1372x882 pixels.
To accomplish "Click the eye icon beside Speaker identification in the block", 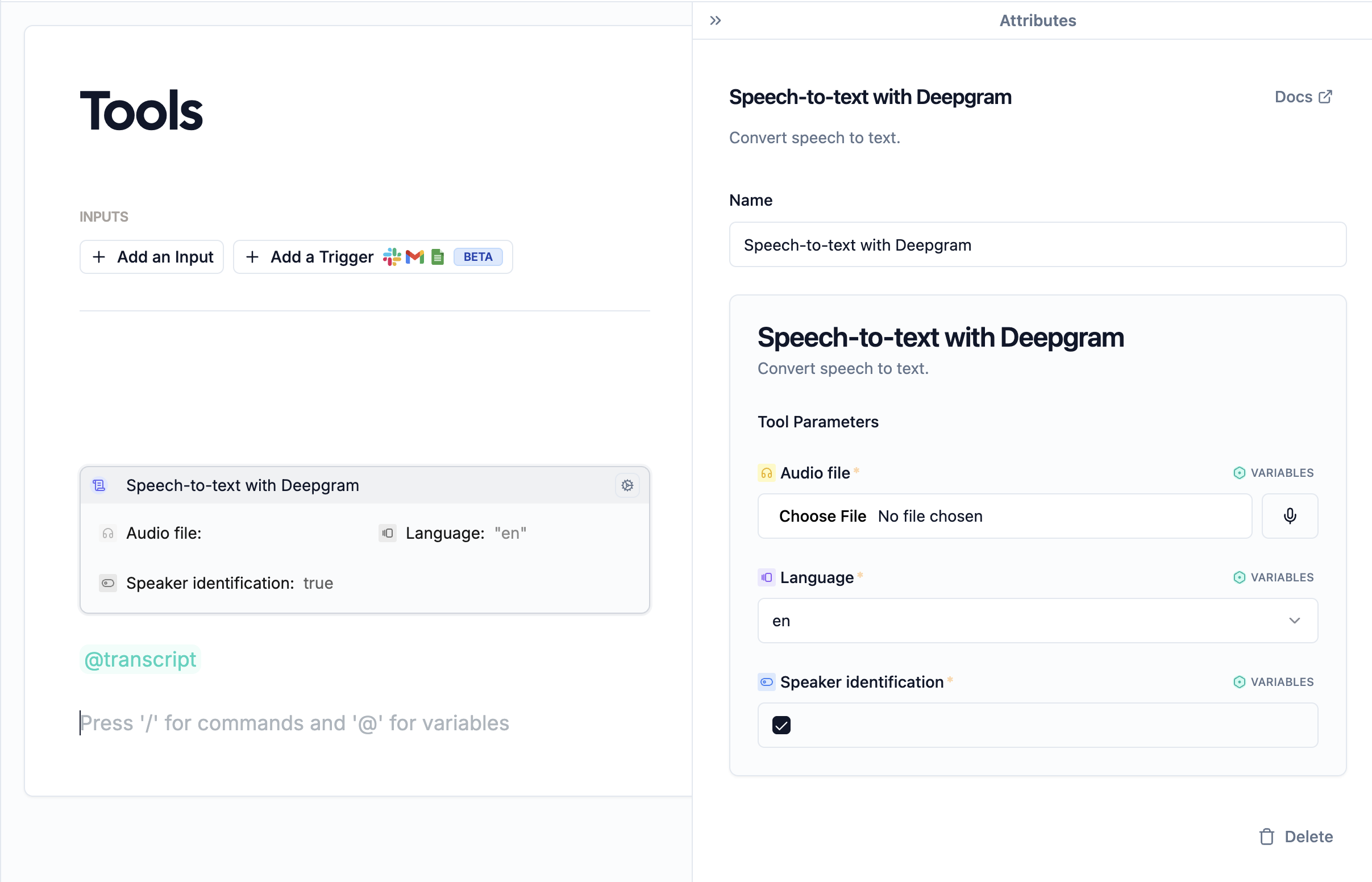I will [107, 583].
